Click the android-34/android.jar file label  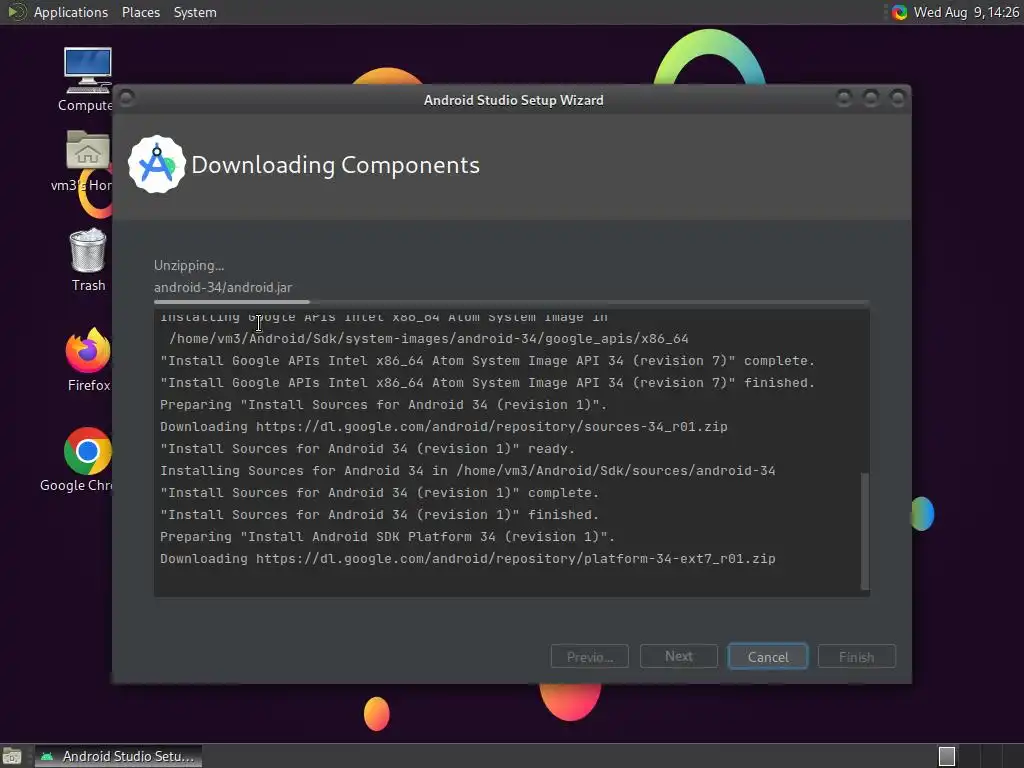click(223, 287)
